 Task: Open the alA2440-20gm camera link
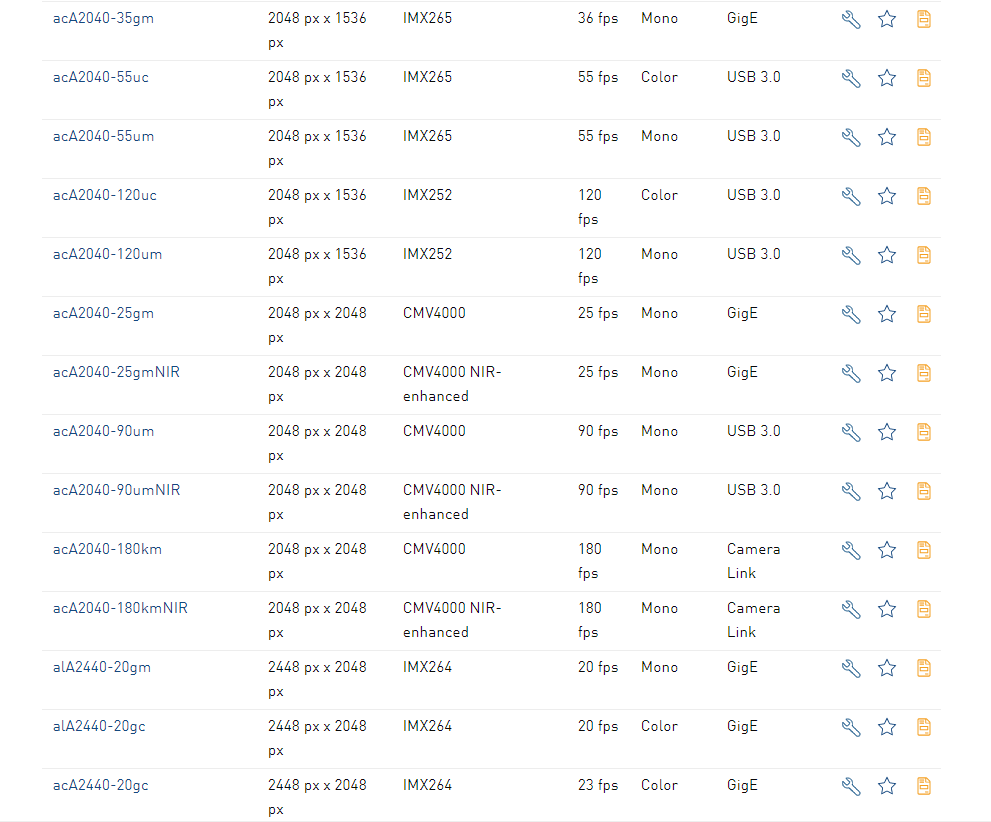(x=102, y=667)
